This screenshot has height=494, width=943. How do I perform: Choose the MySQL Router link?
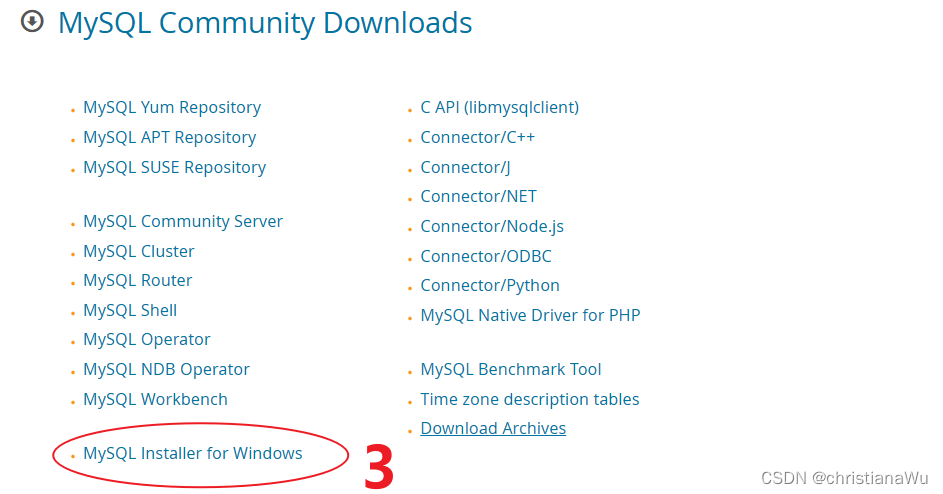[x=138, y=280]
